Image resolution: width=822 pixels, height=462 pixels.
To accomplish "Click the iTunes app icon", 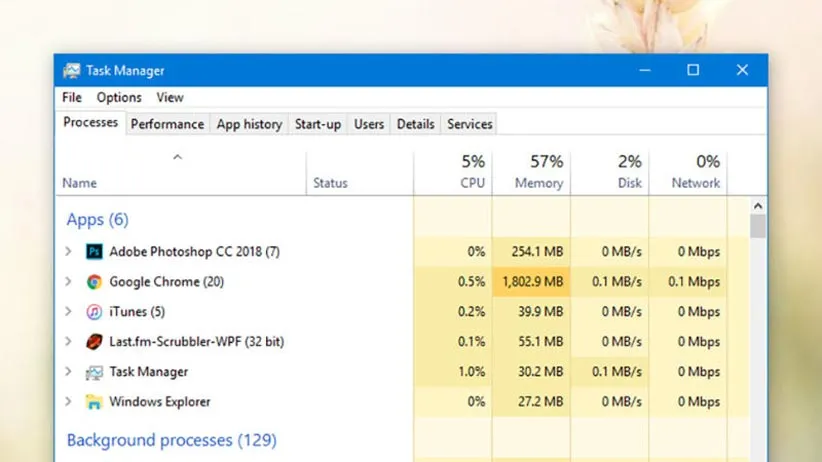I will pos(94,312).
